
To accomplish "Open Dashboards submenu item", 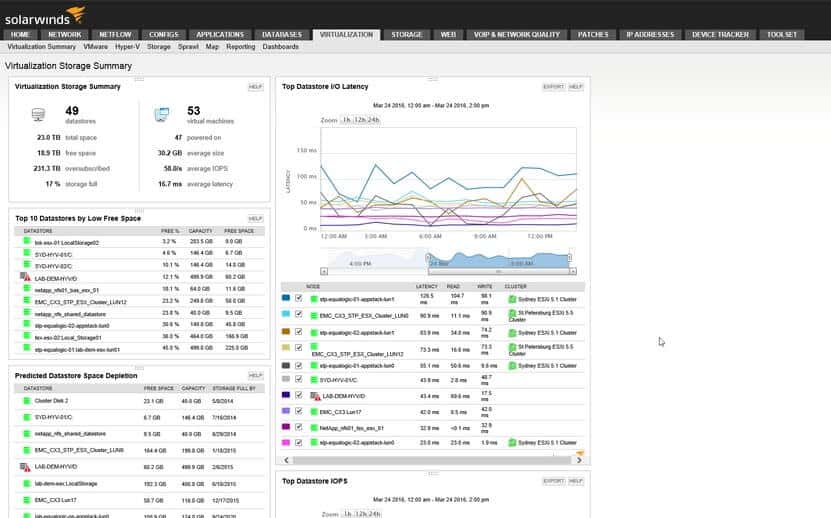I will pos(280,47).
